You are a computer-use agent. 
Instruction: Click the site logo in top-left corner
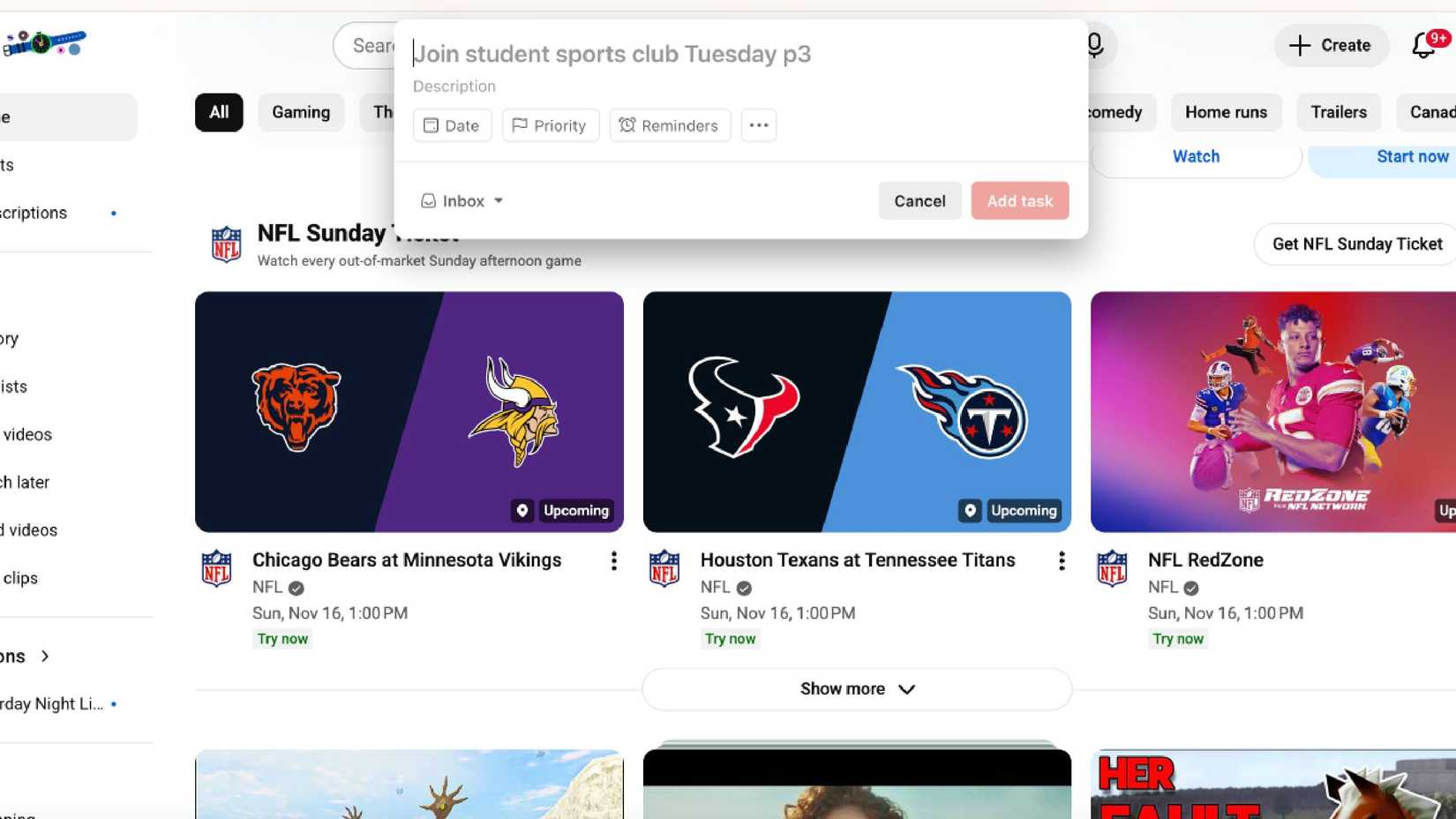pos(44,42)
